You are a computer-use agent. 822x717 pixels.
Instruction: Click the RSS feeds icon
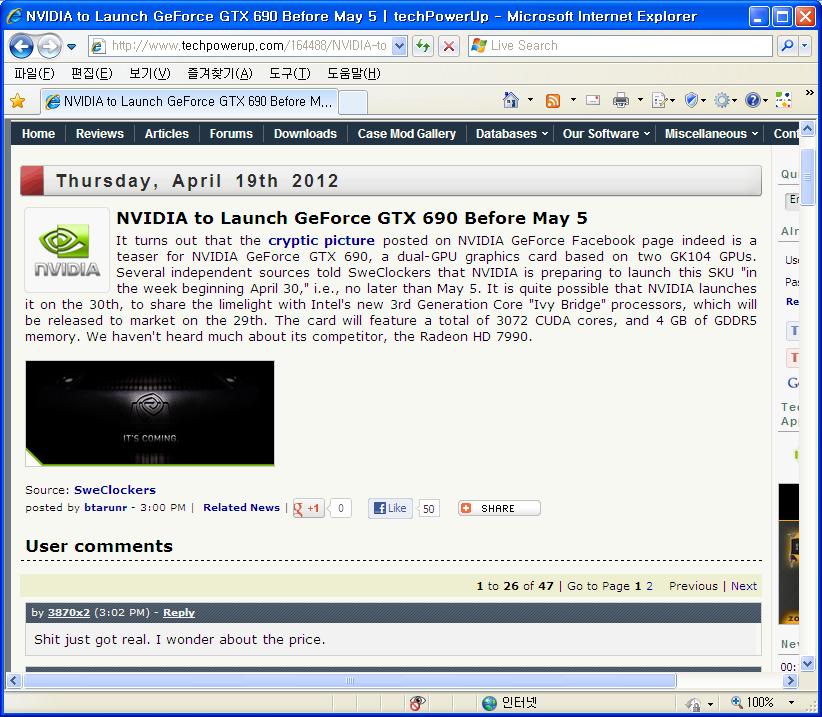pos(553,100)
